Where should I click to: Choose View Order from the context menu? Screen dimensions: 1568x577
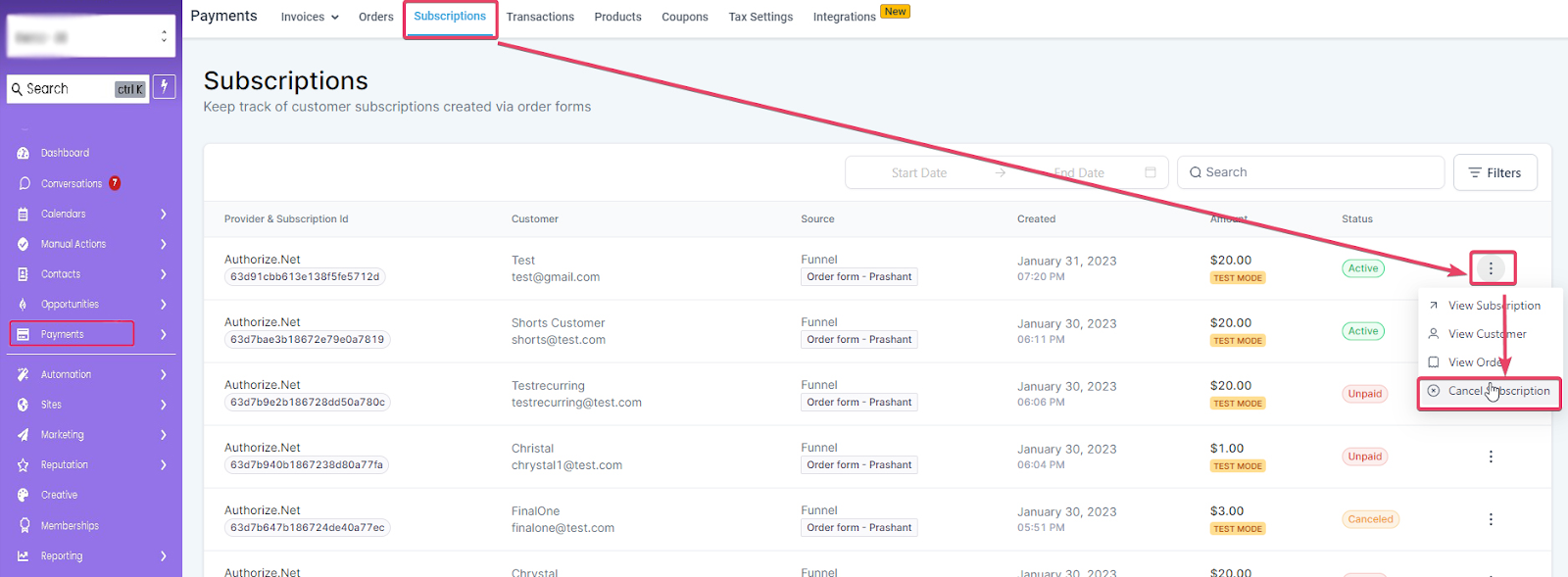pyautogui.click(x=1489, y=362)
